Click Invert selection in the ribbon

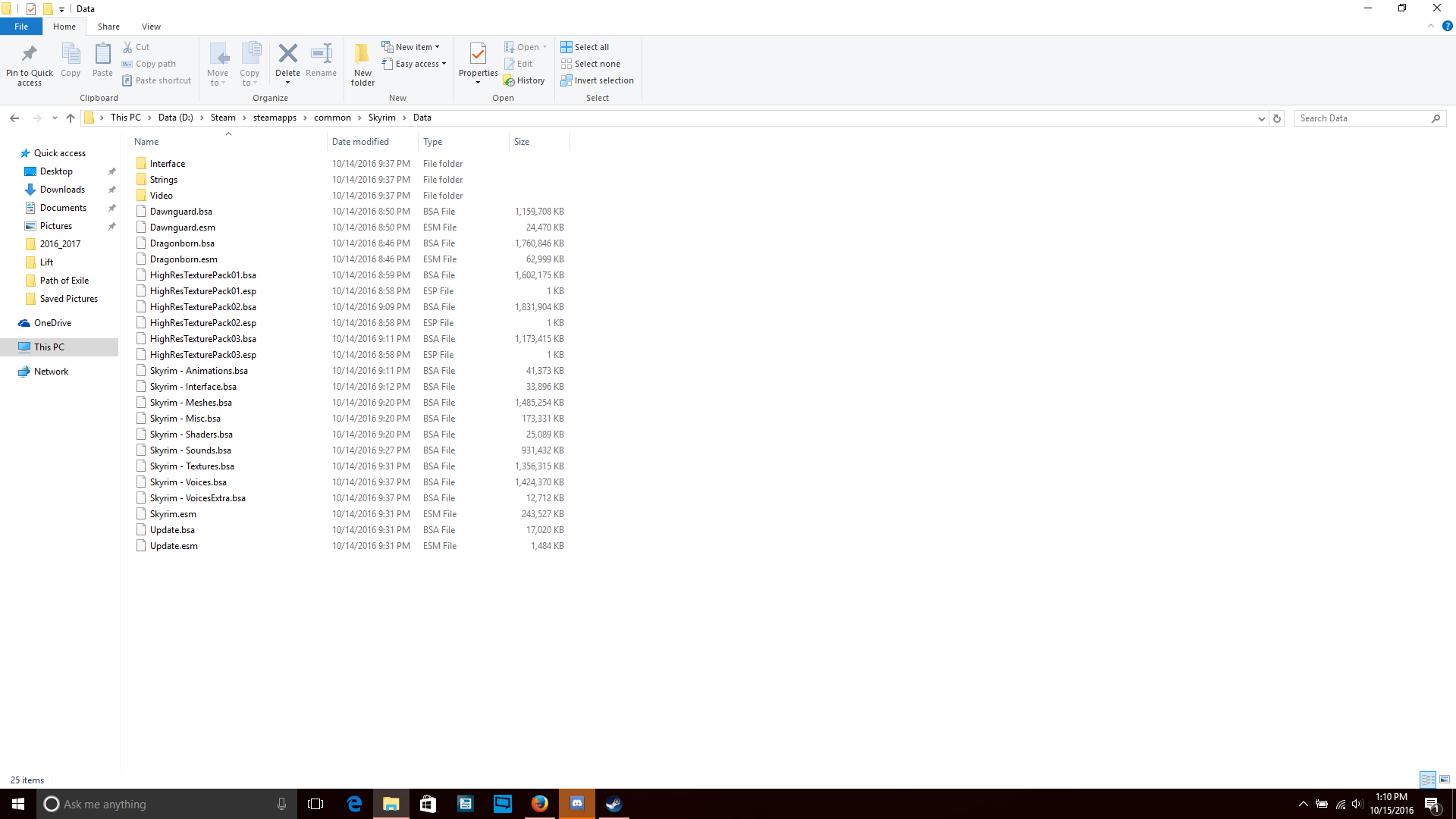[597, 80]
